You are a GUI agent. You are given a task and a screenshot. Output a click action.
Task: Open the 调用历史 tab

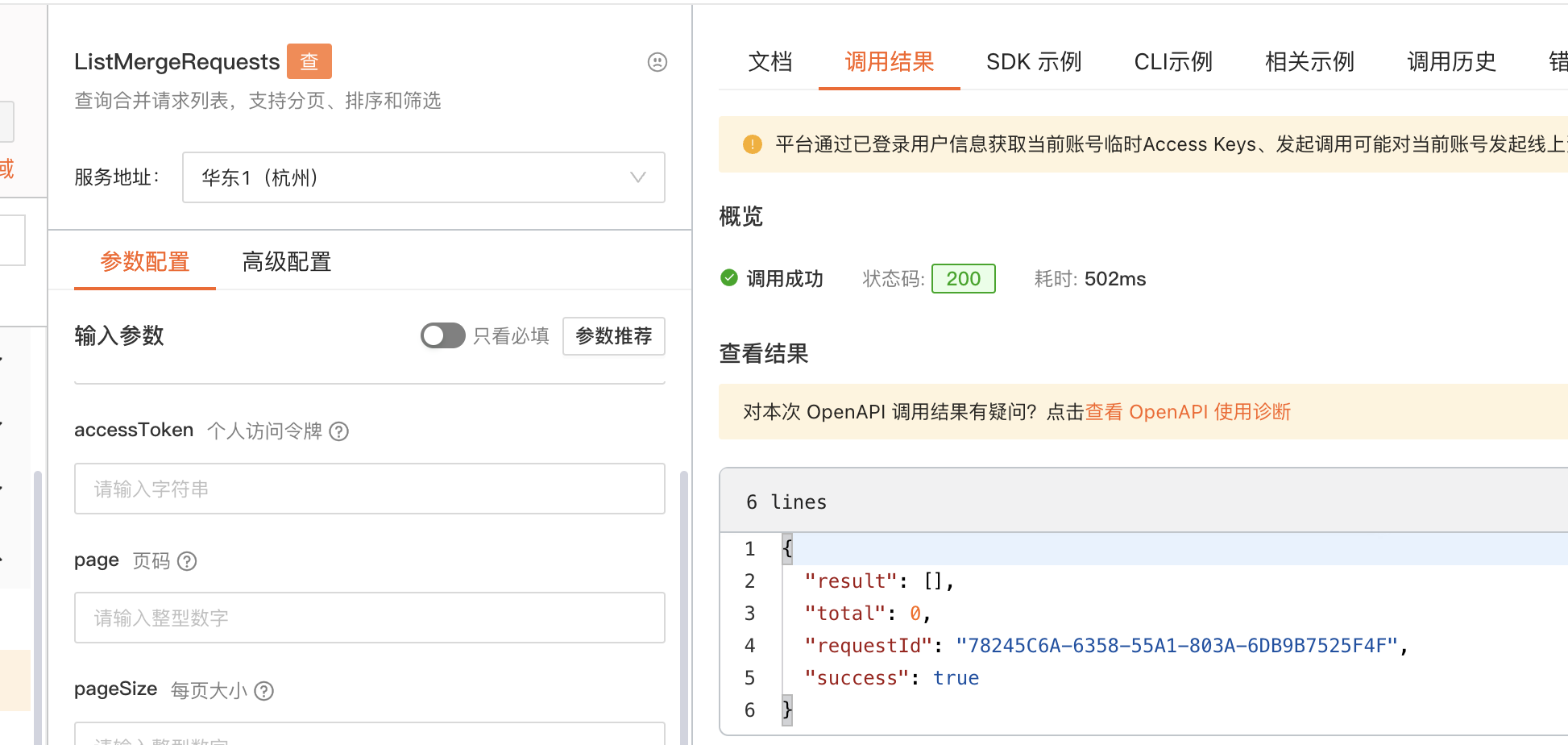[x=1451, y=62]
